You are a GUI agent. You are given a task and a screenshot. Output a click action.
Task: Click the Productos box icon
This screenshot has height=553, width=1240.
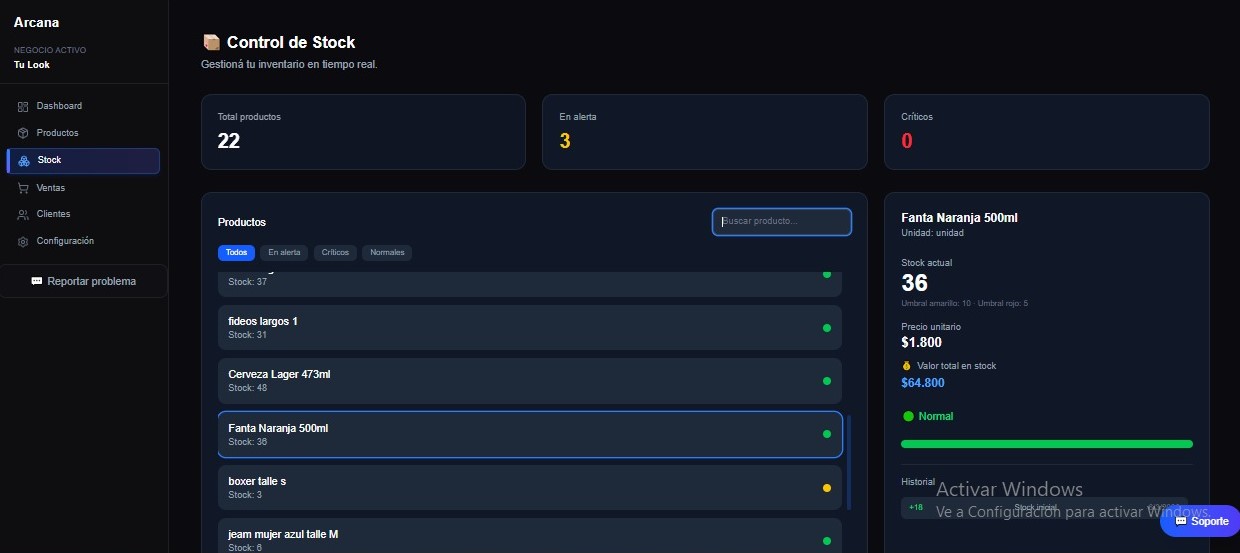[x=23, y=133]
